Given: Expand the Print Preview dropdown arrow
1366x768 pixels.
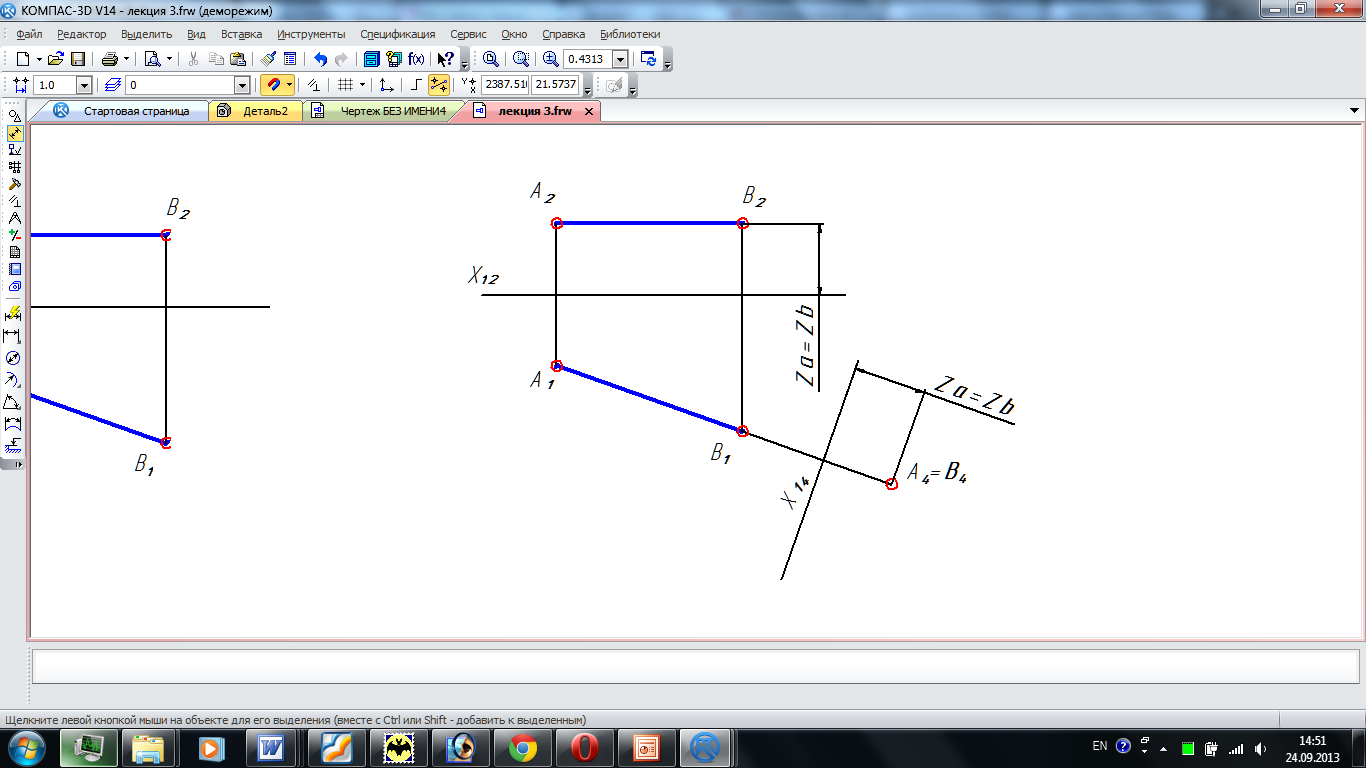Looking at the screenshot, I should [x=169, y=59].
